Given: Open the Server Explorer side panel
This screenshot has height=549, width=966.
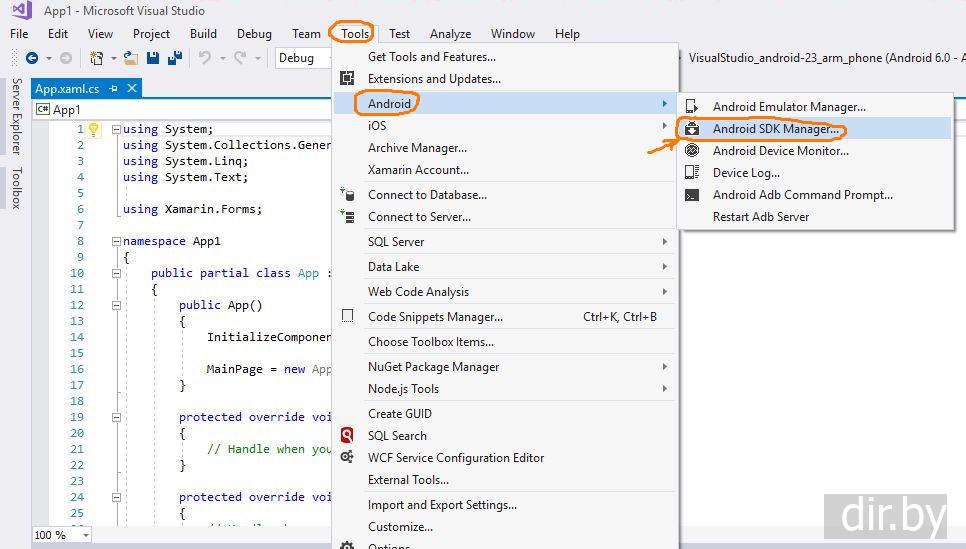Looking at the screenshot, I should 16,116.
